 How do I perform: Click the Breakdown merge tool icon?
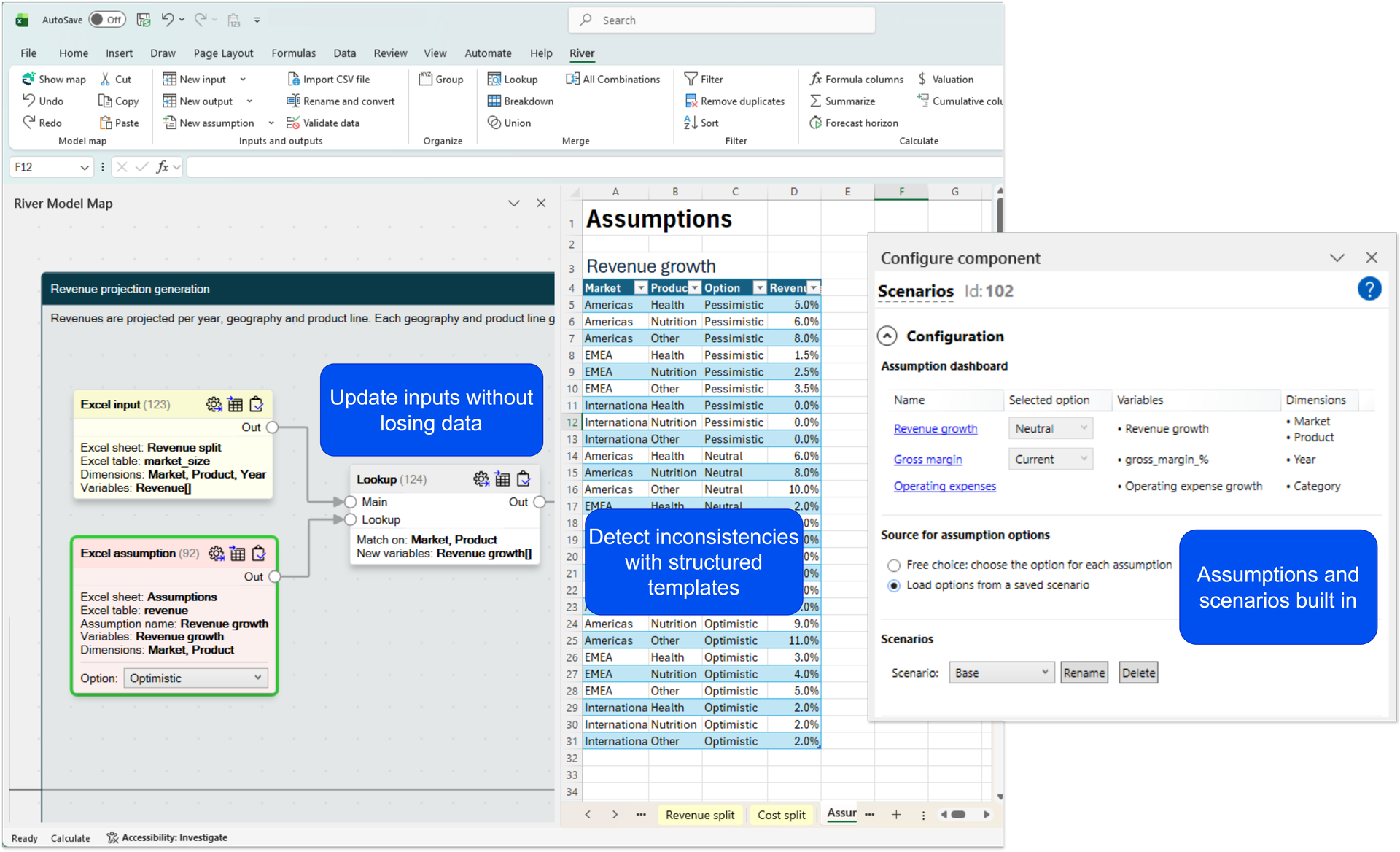[494, 101]
